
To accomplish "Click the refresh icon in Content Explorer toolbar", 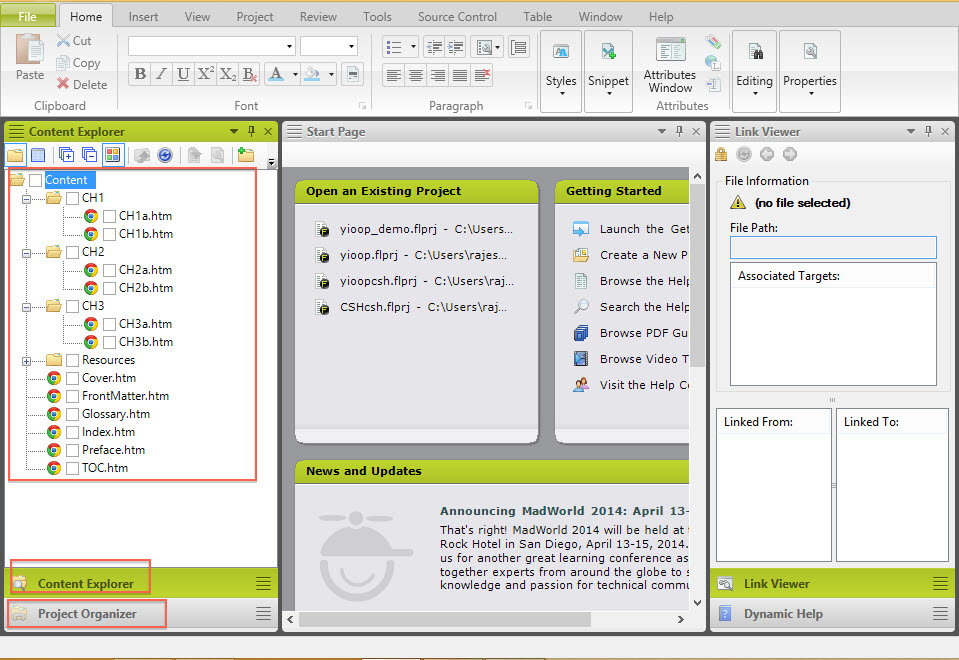I will click(165, 155).
